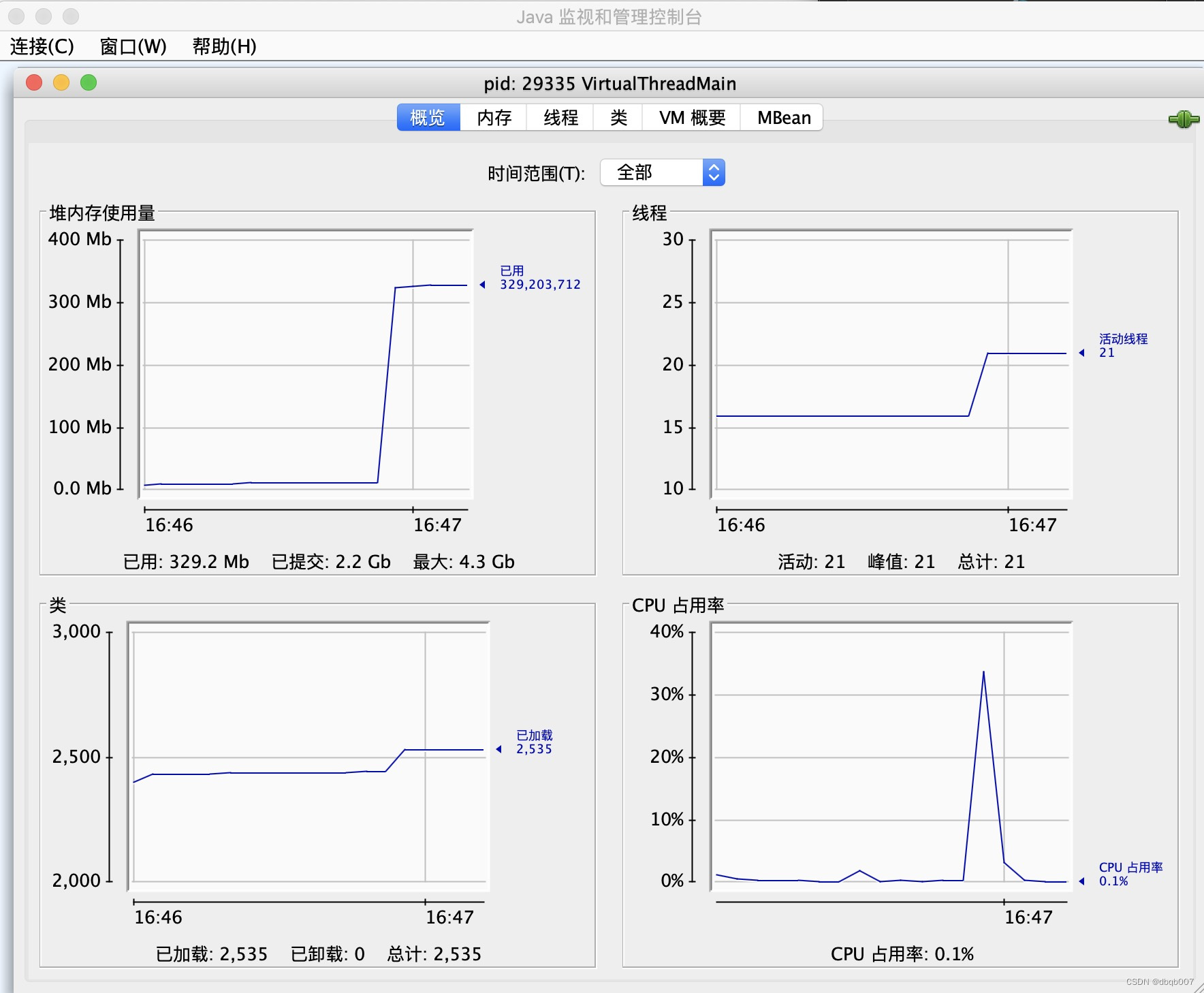Click the 已加载: 2,535 bottom summary text
The height and width of the screenshot is (993, 1204).
[x=212, y=954]
